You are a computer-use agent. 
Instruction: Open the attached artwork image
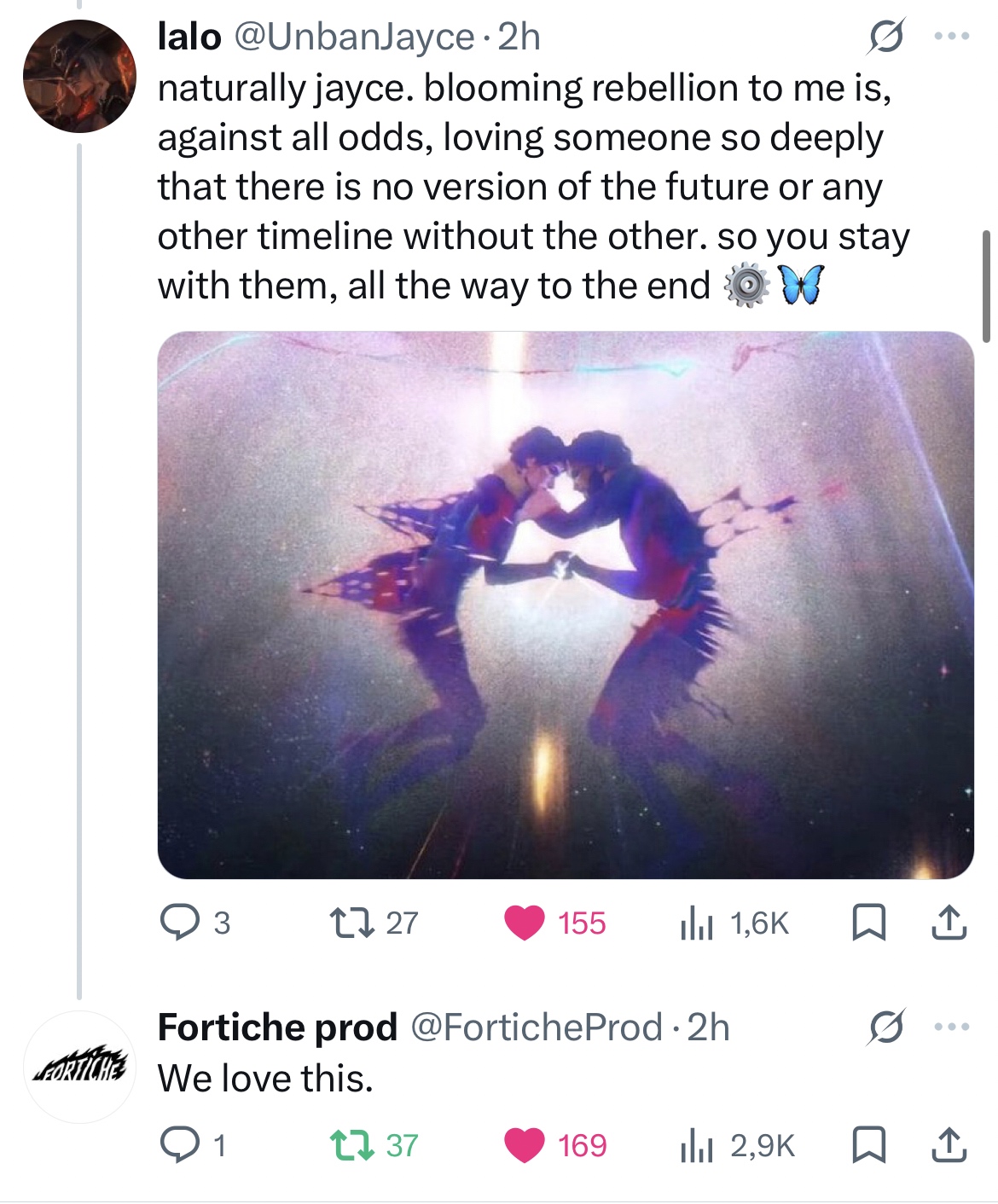[566, 605]
